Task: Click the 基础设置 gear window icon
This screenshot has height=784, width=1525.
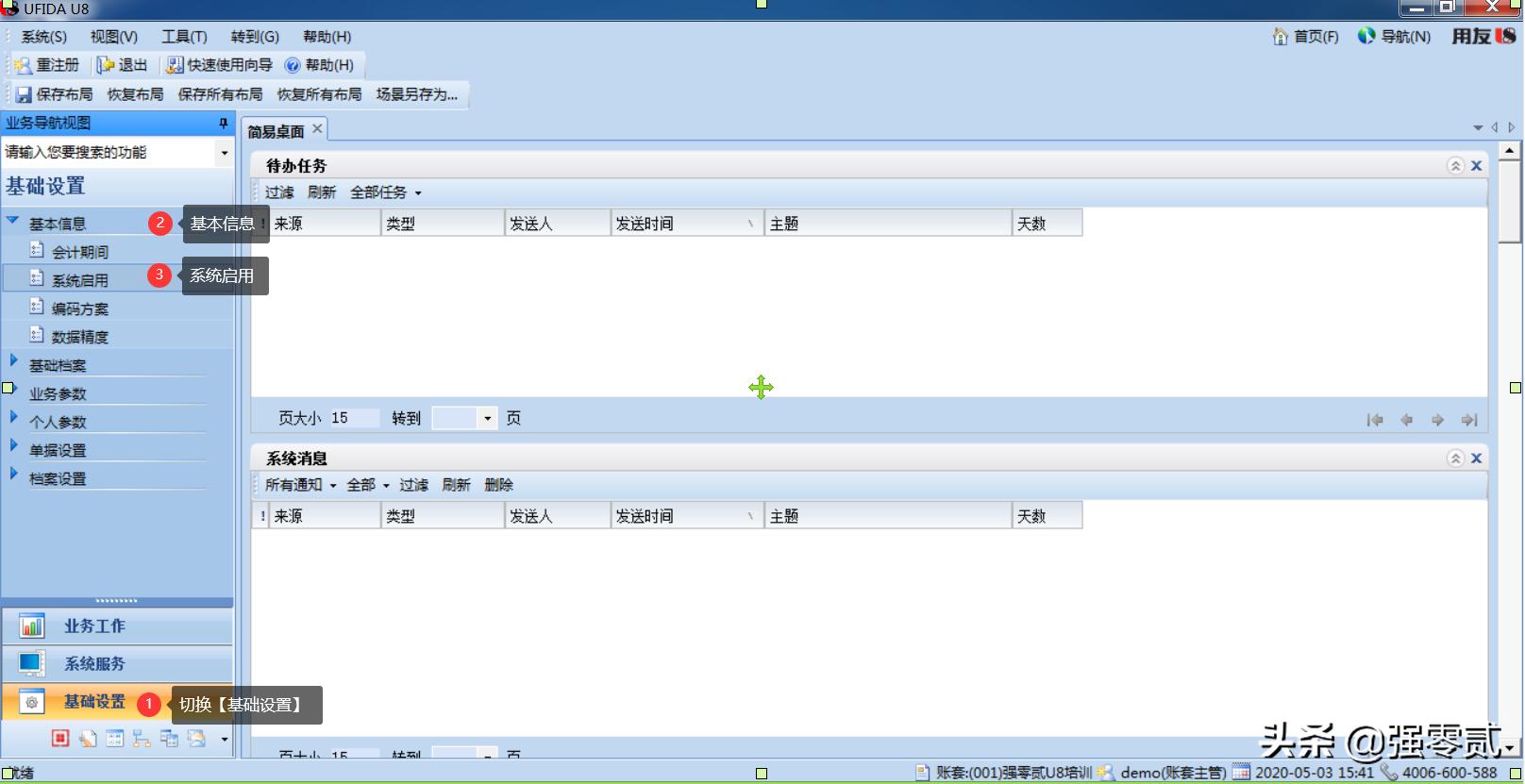Action: [31, 702]
